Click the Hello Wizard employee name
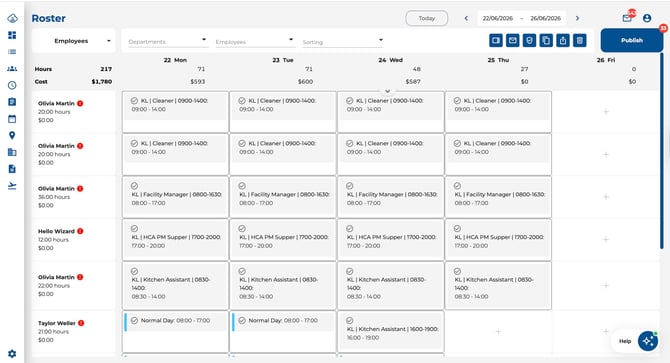This screenshot has height=363, width=670. point(56,231)
